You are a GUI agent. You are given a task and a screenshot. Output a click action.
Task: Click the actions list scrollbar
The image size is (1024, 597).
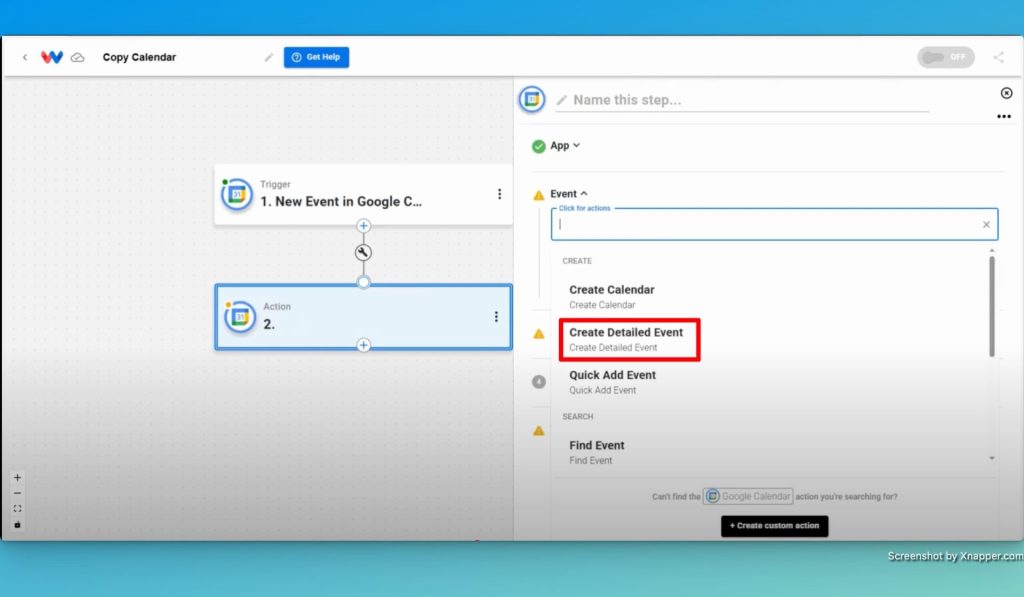(x=991, y=306)
